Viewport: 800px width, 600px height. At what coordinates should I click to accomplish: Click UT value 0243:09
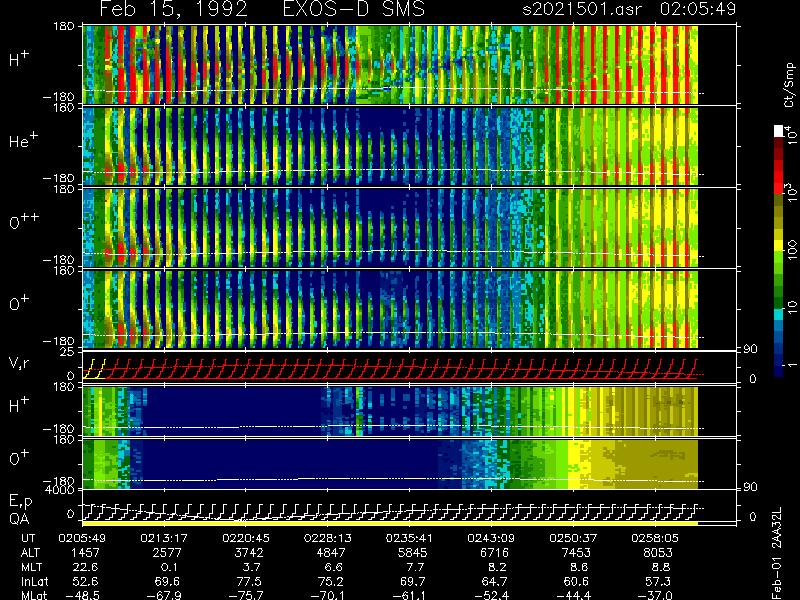[x=491, y=538]
